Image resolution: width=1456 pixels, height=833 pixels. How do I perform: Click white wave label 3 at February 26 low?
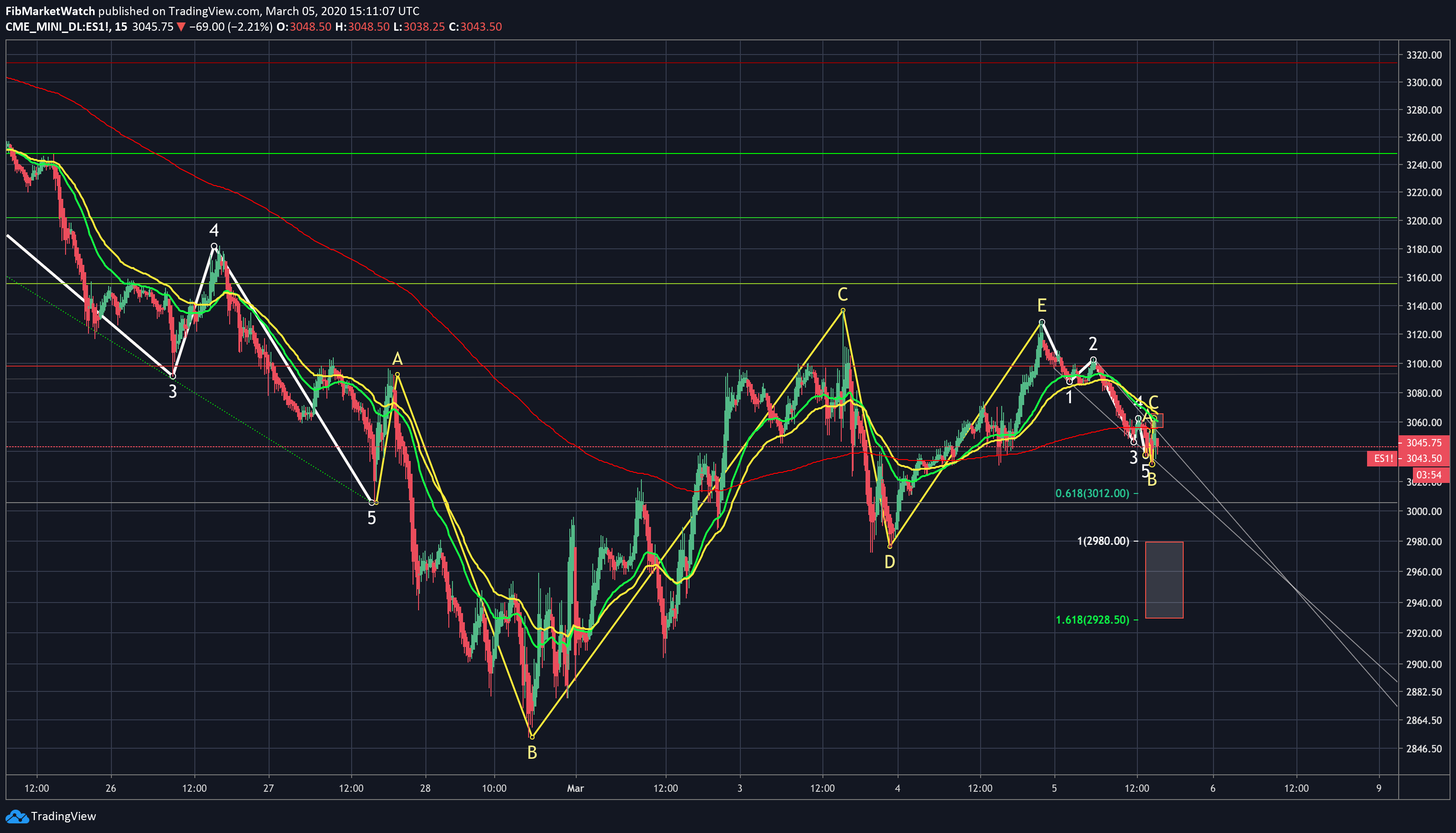coord(172,392)
